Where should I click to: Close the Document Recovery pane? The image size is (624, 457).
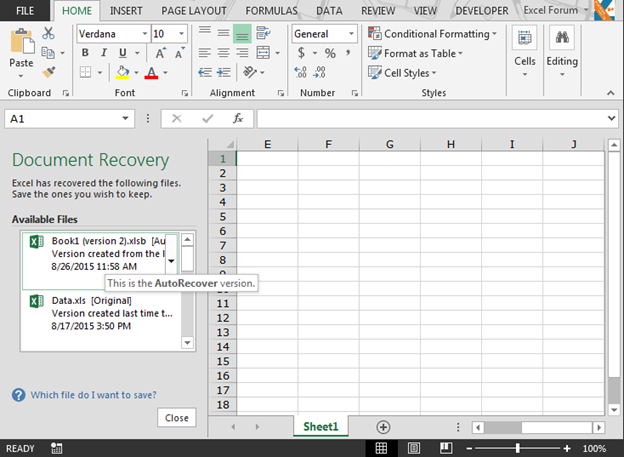coord(177,418)
